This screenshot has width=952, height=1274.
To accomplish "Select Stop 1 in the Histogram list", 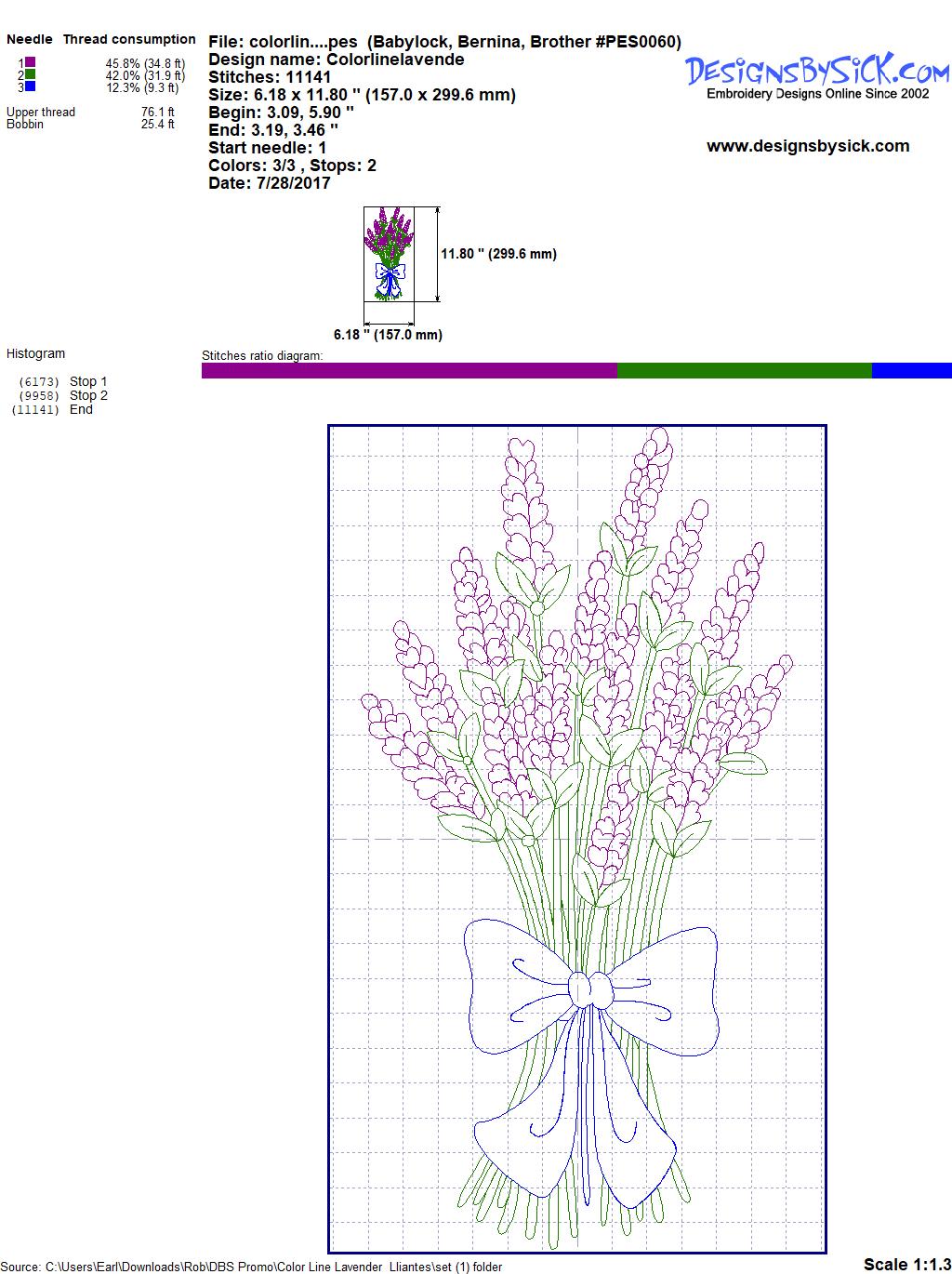I will click(x=88, y=381).
